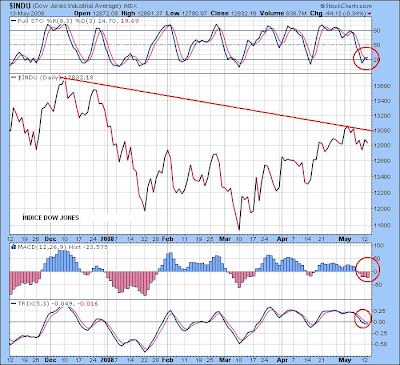Click 'May' on the price panel date axis
The height and width of the screenshot is (365, 400).
(x=345, y=239)
